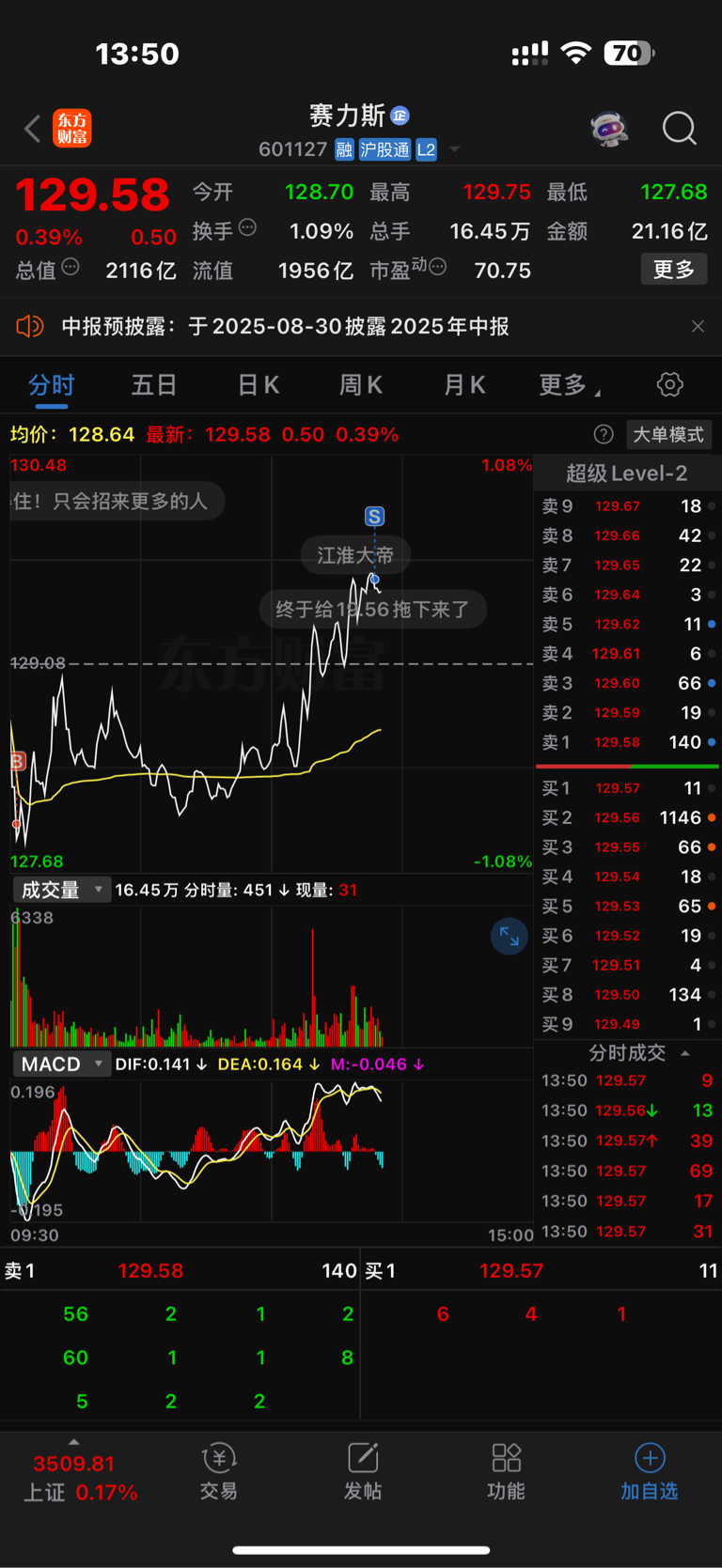This screenshot has width=722, height=1568.
Task: Open chart settings gear icon
Action: 669,384
